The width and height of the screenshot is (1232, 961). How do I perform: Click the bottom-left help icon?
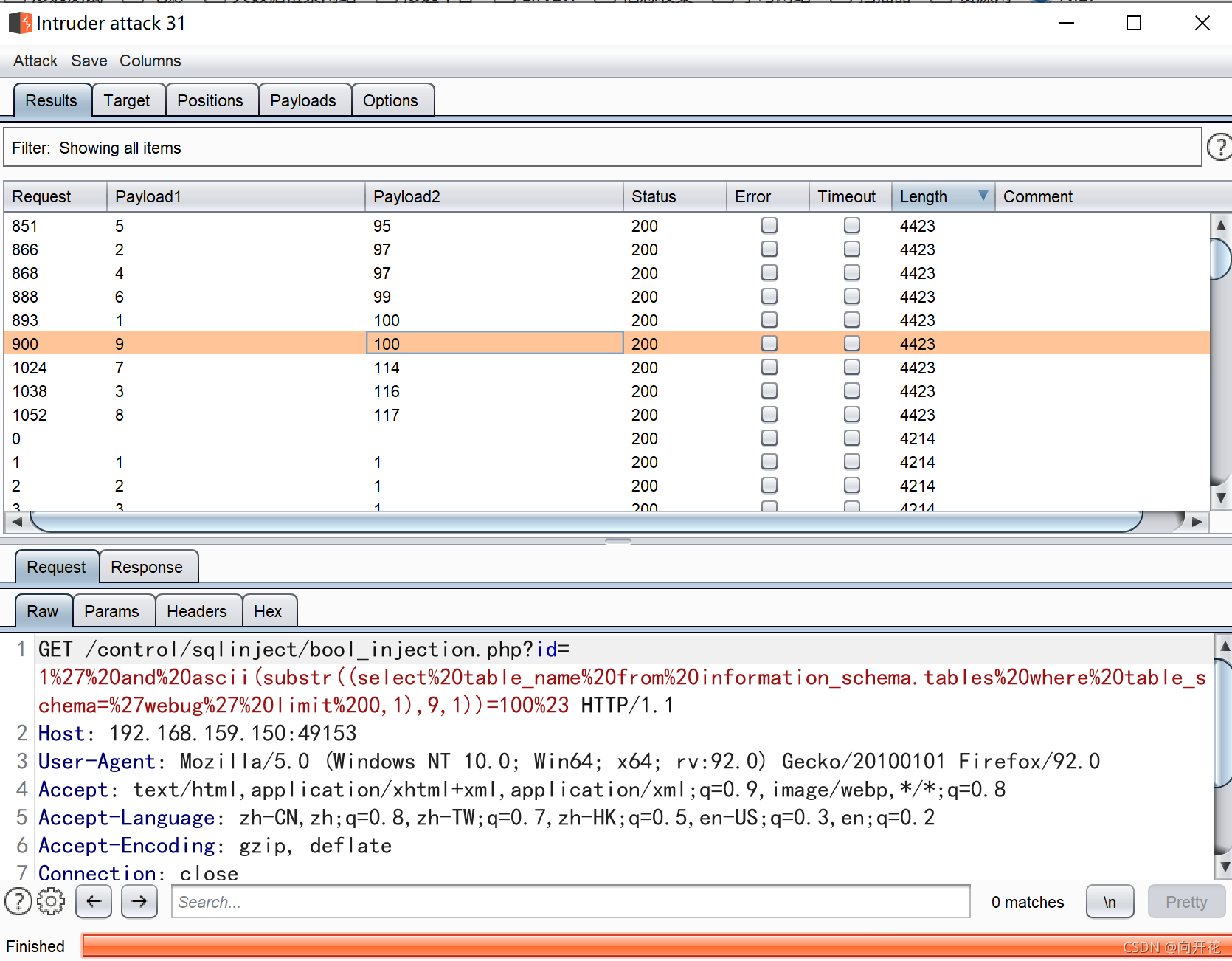(18, 901)
